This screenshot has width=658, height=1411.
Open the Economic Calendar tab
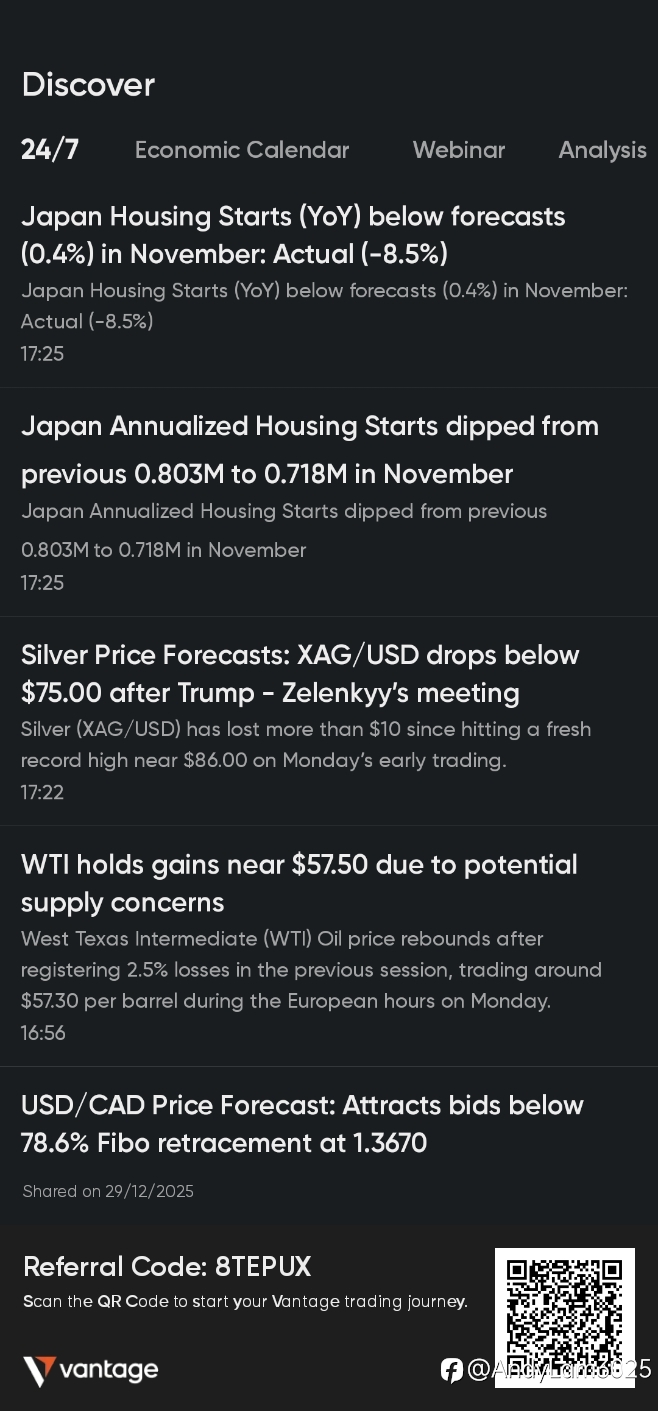(242, 150)
